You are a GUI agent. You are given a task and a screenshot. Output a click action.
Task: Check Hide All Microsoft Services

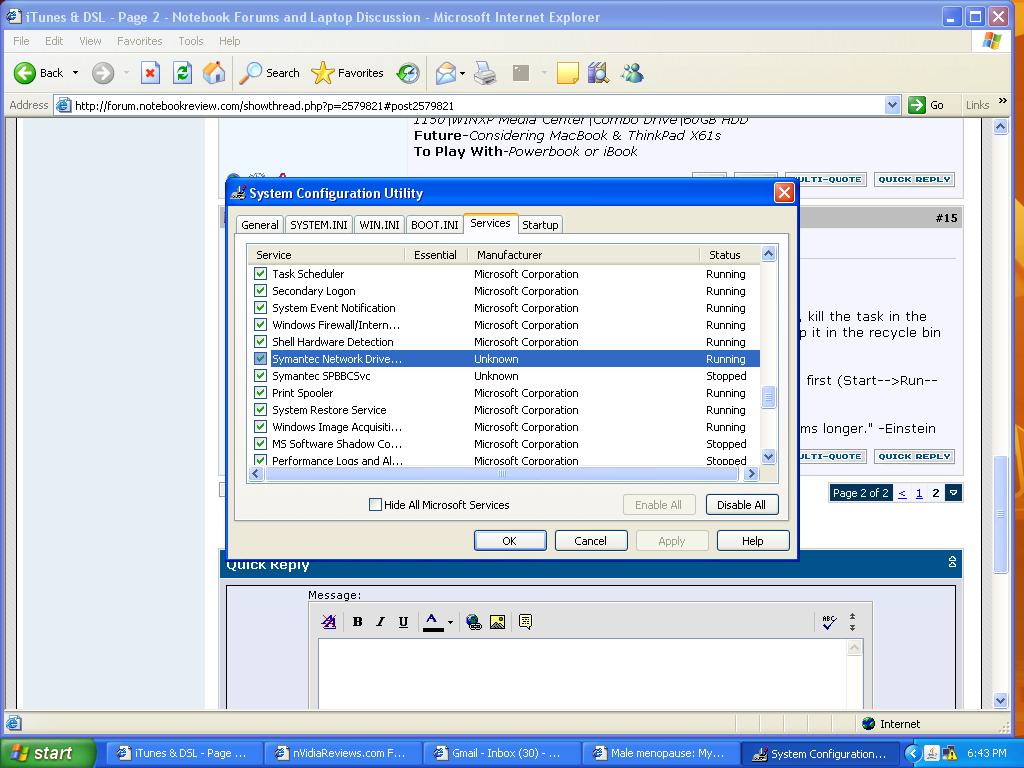(x=376, y=504)
